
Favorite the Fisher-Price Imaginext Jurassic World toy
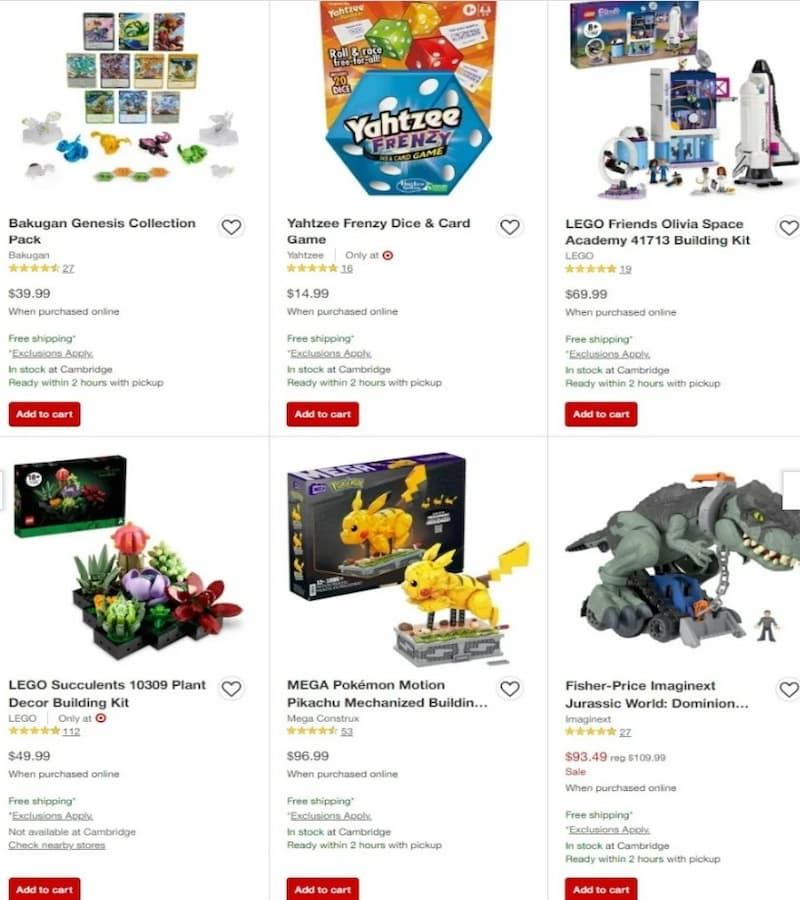click(789, 689)
